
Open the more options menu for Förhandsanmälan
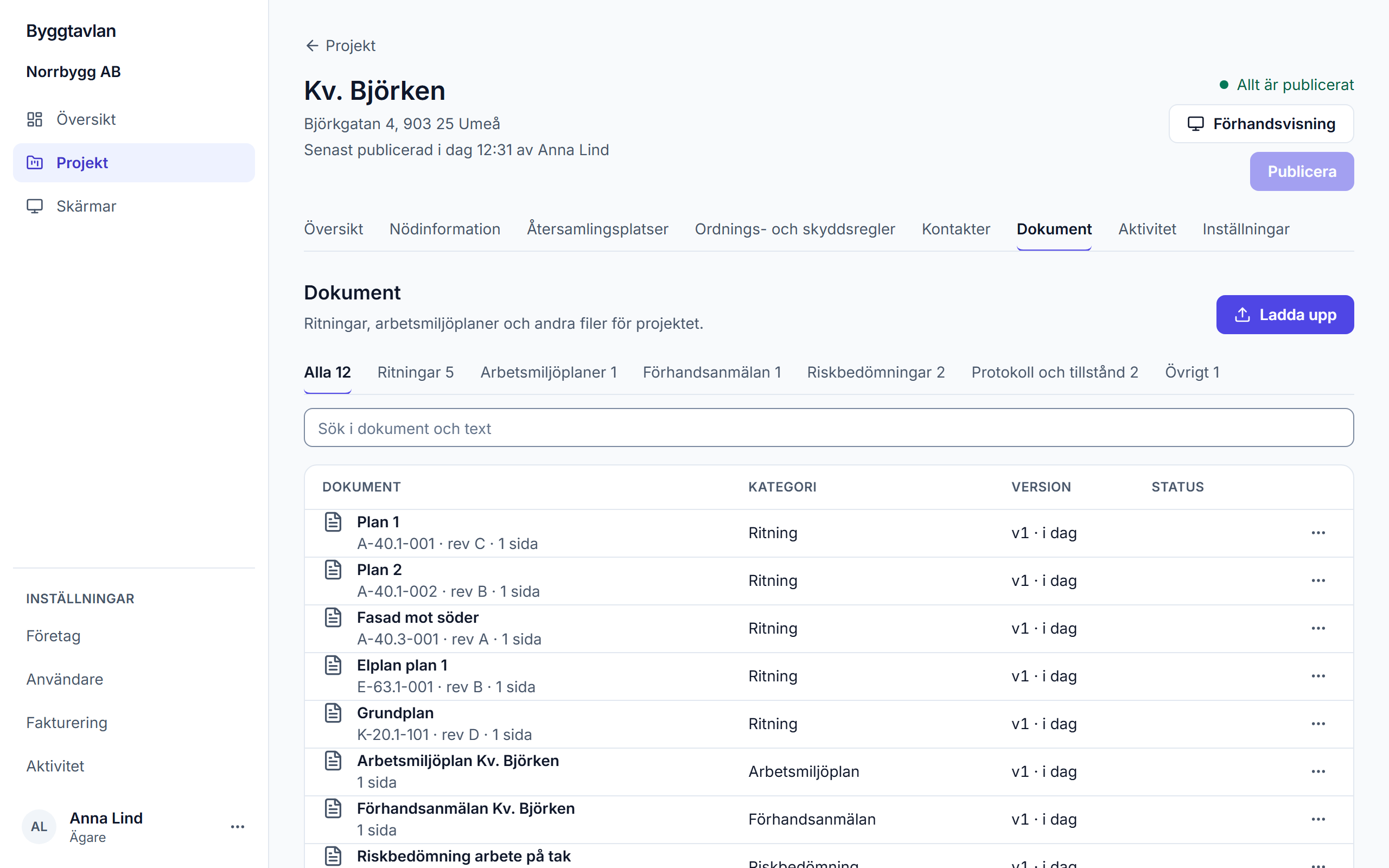pyautogui.click(x=1318, y=819)
